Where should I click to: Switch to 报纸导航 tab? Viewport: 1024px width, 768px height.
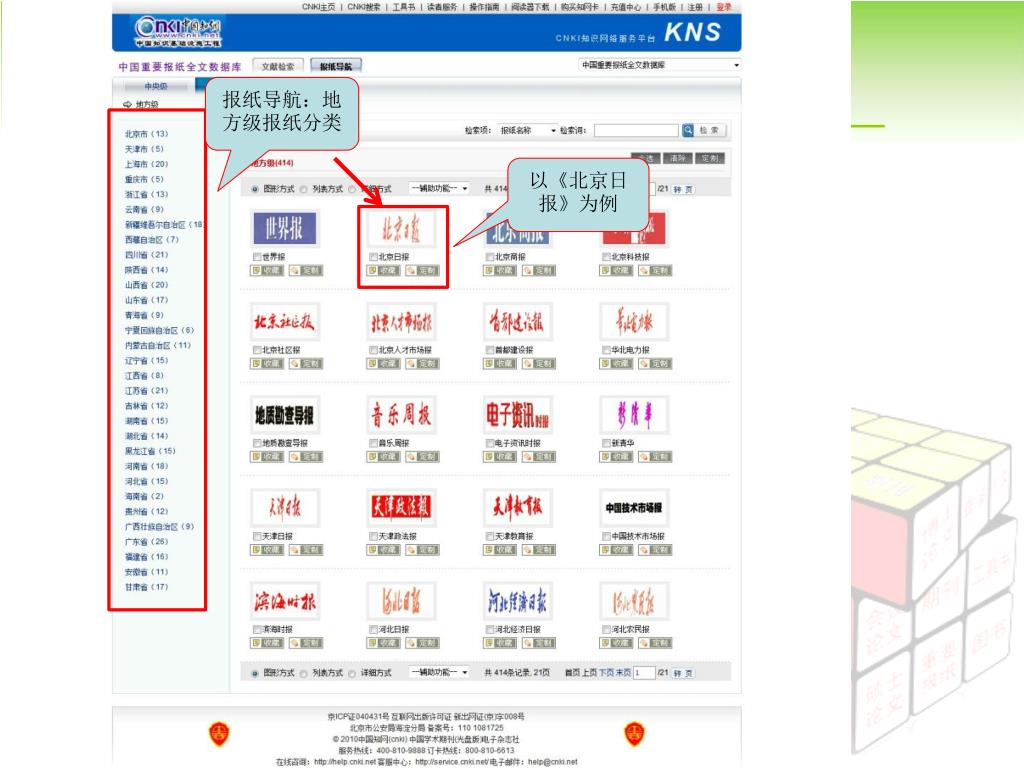(336, 66)
